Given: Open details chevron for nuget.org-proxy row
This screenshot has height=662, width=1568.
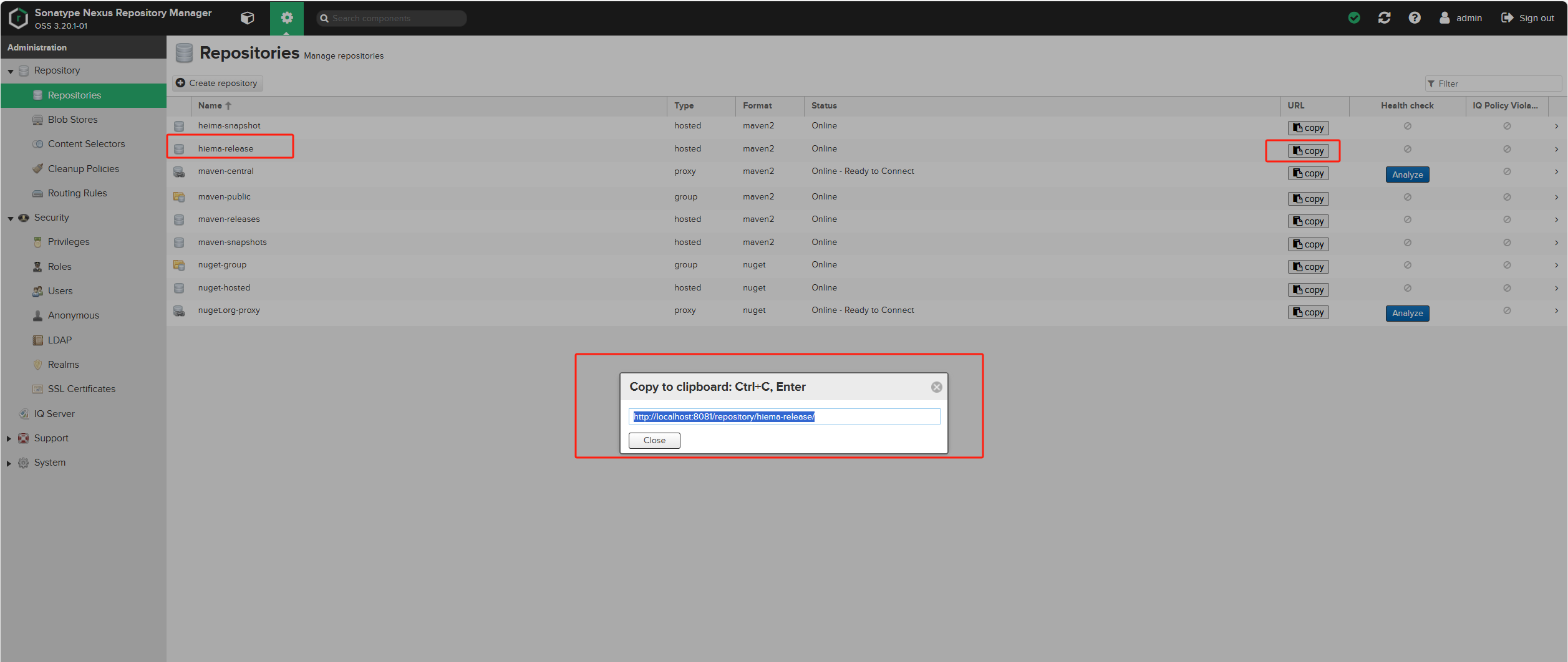Looking at the screenshot, I should tap(1557, 310).
